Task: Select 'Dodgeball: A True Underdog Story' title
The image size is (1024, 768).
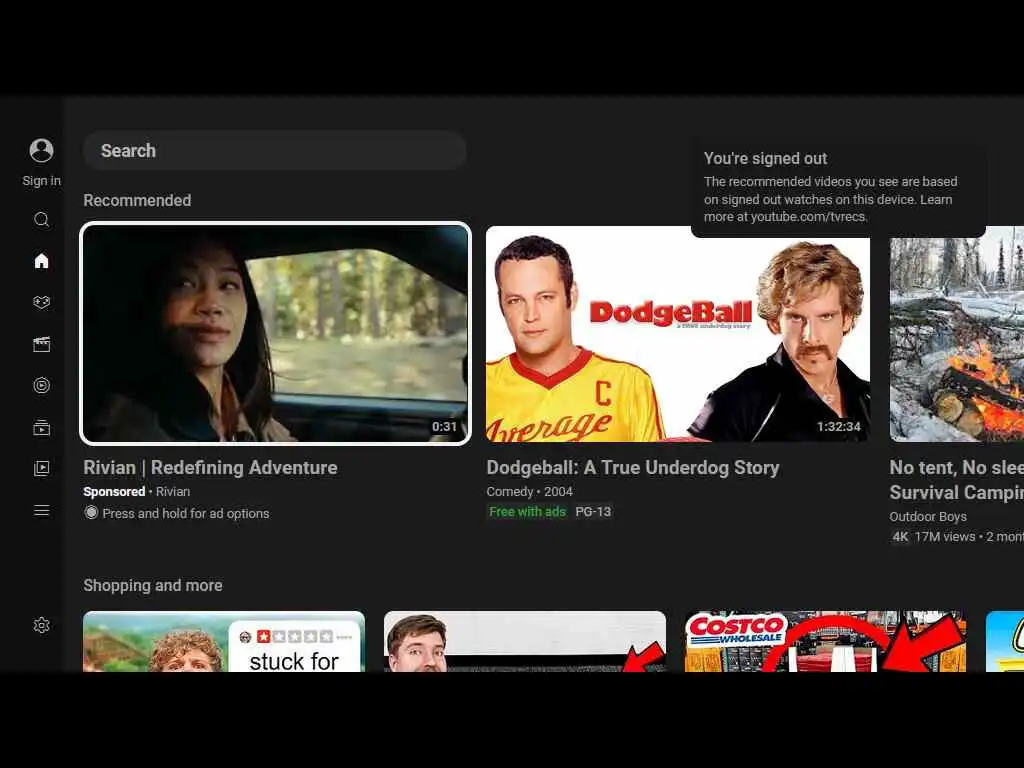Action: click(633, 468)
